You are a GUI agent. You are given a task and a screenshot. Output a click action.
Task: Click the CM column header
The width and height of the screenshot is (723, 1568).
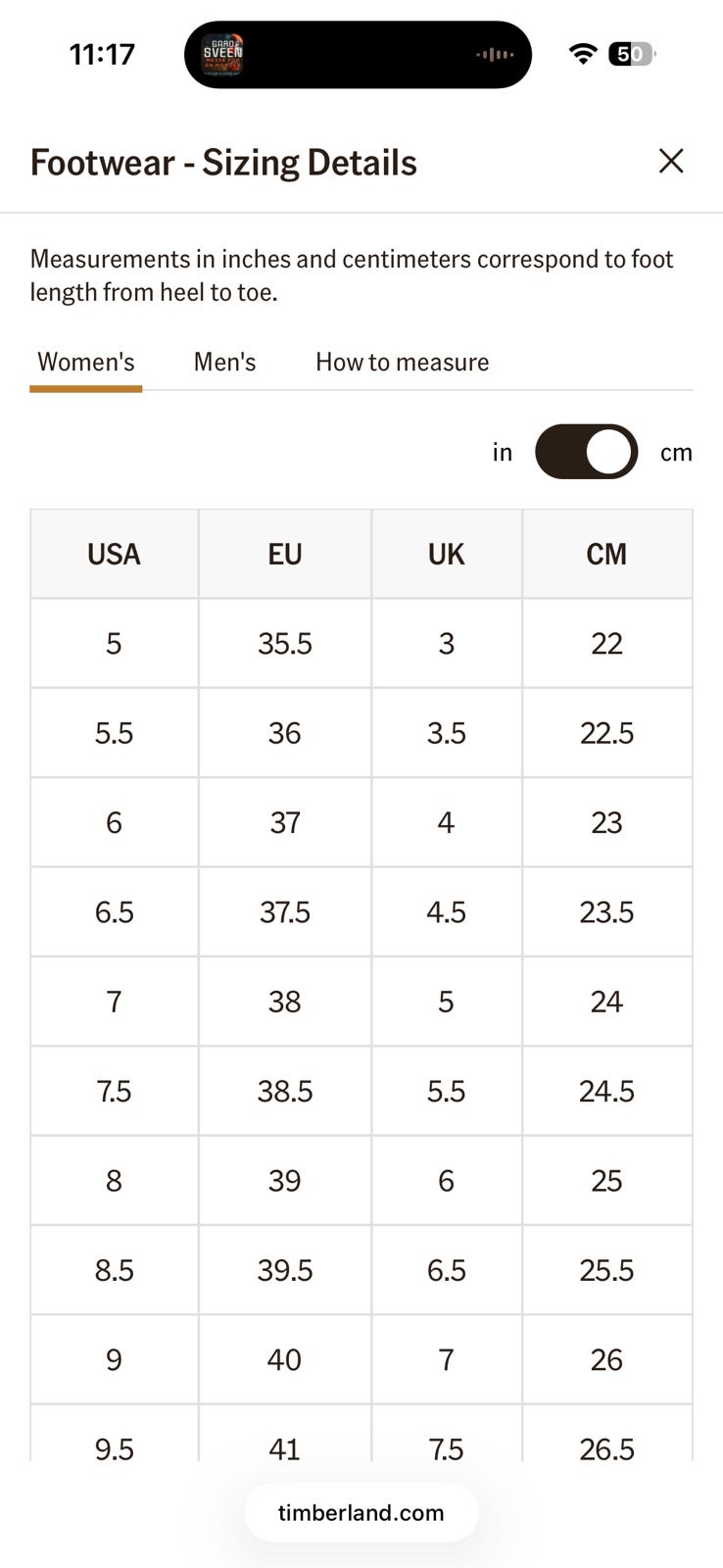pos(606,554)
